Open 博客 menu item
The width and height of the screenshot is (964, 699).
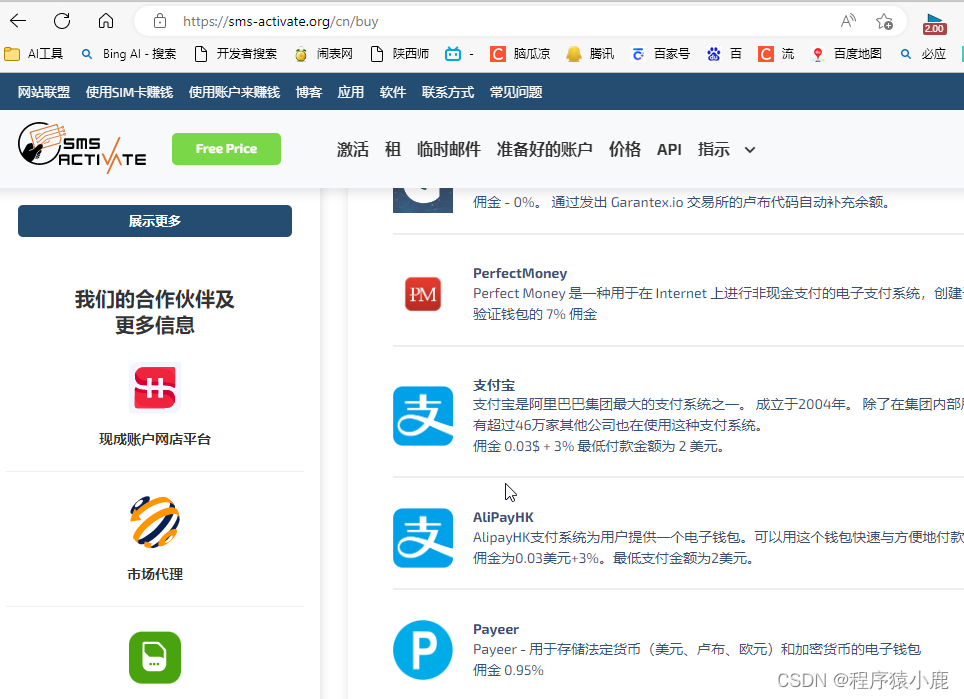click(309, 92)
